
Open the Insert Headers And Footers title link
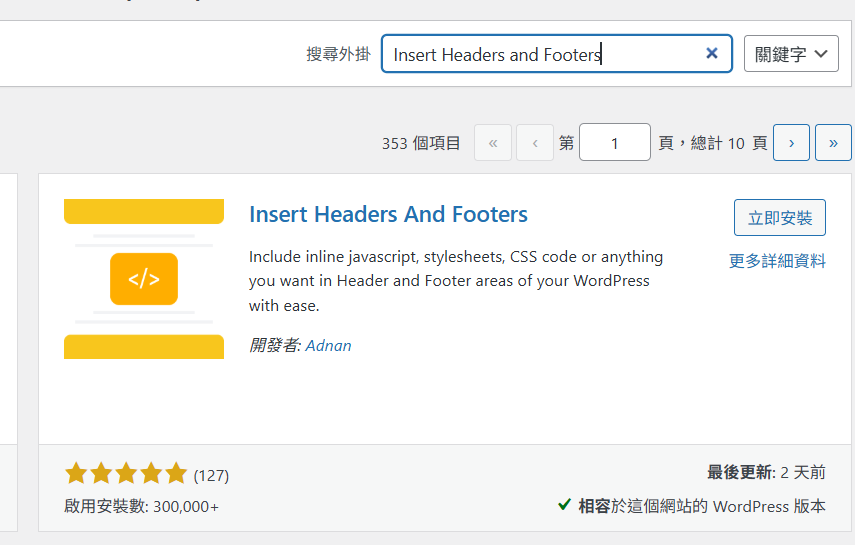pos(388,214)
